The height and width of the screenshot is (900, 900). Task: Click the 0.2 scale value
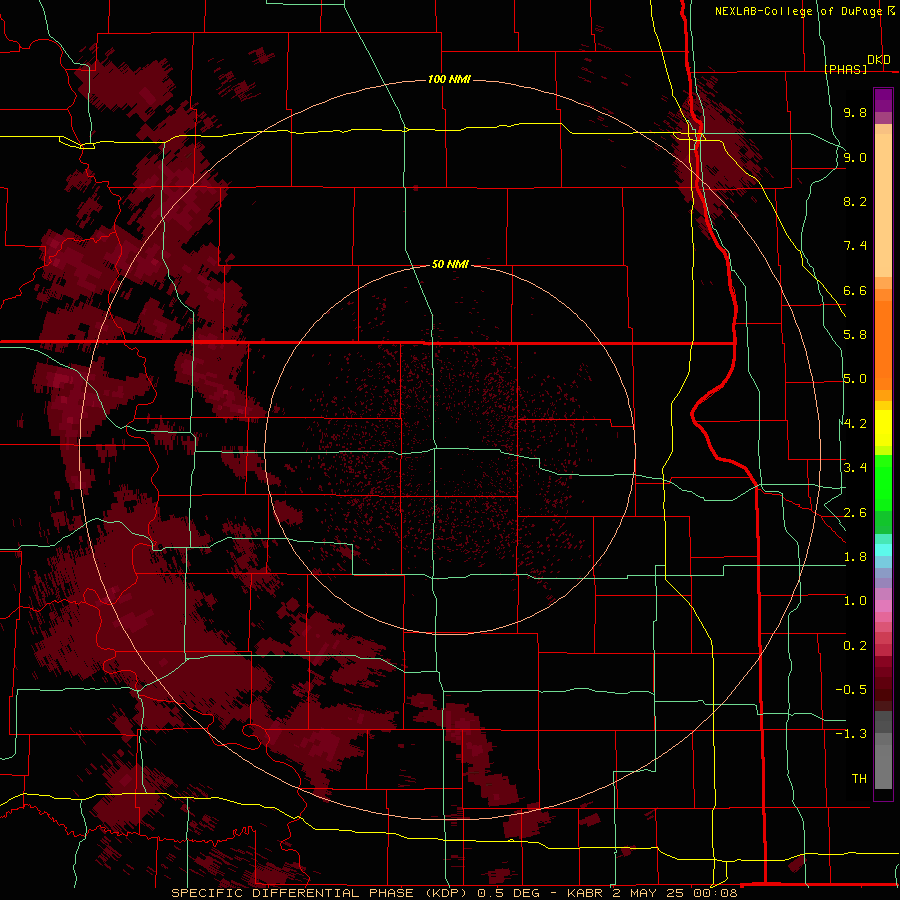(x=855, y=646)
